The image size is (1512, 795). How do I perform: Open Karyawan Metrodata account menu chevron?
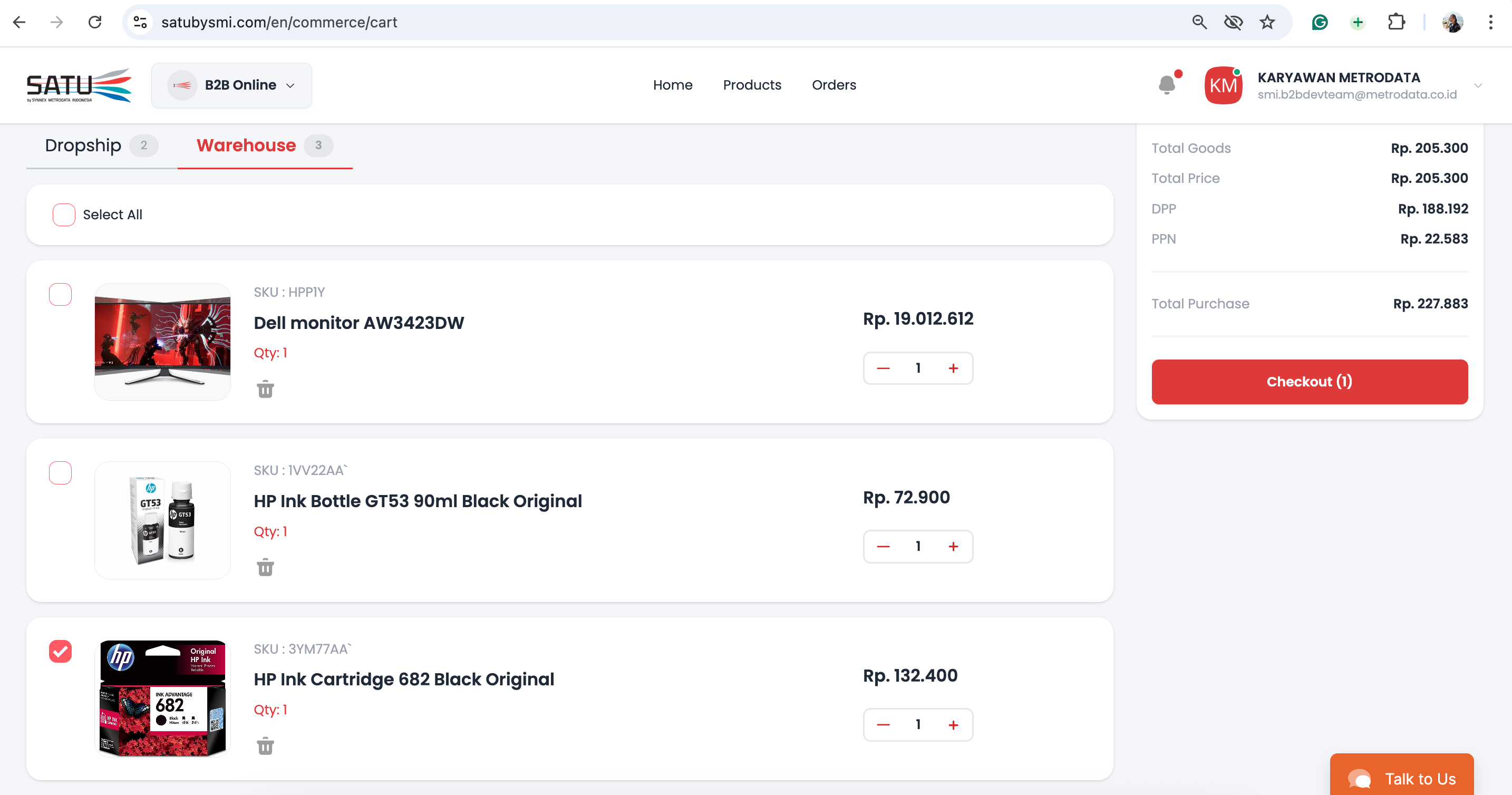pos(1477,86)
